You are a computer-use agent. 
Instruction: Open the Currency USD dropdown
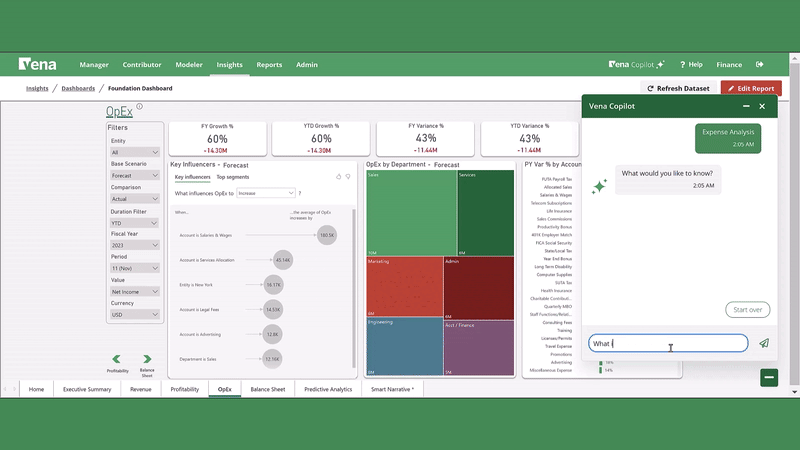[135, 314]
